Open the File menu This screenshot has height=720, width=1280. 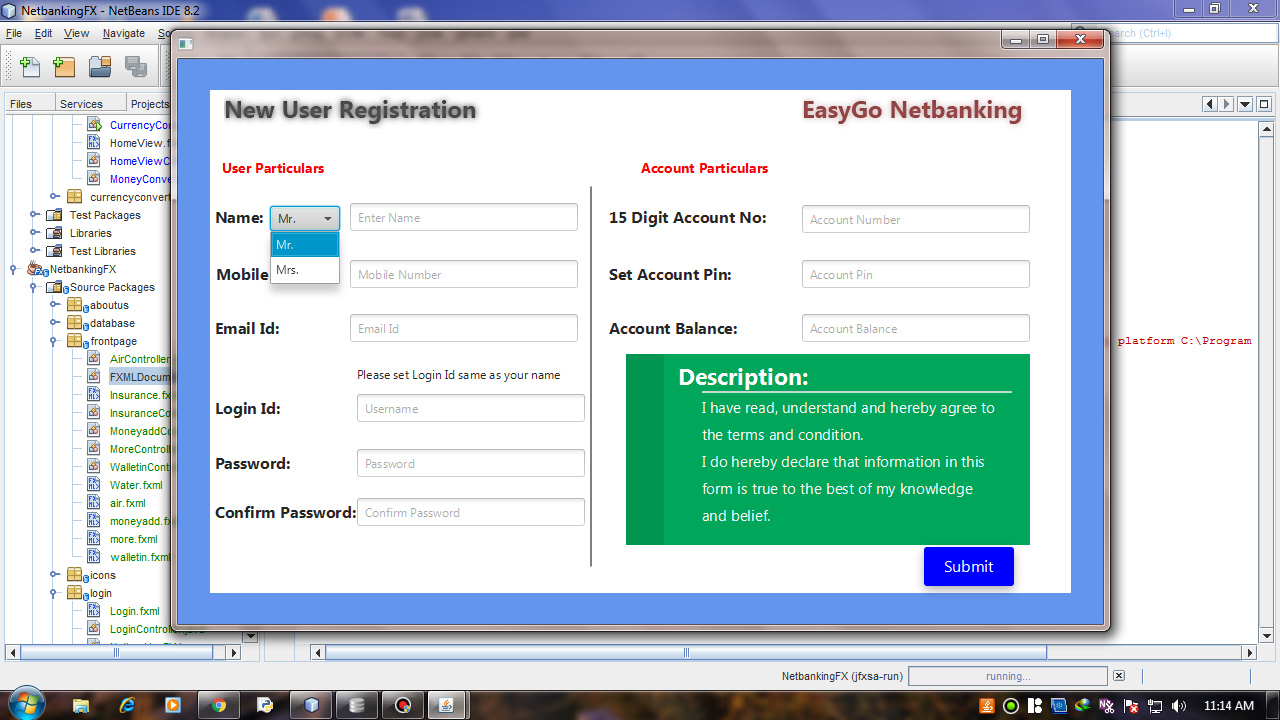tap(14, 33)
